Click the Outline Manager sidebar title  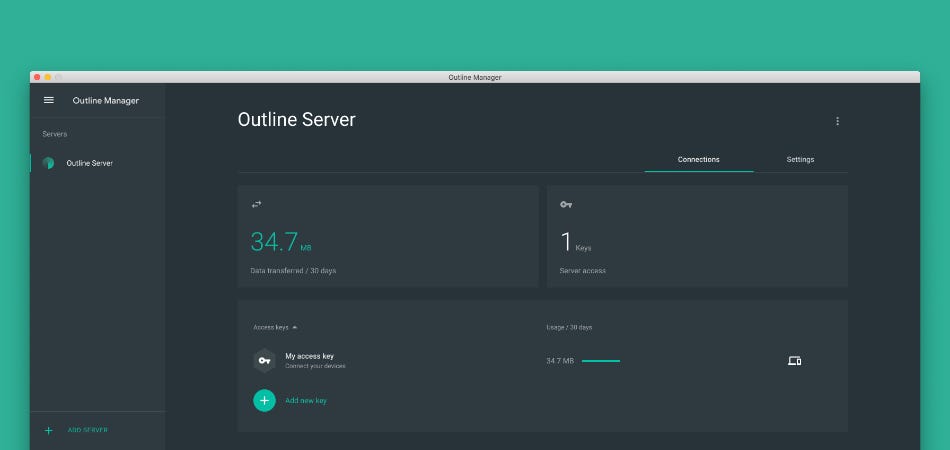pyautogui.click(x=105, y=101)
